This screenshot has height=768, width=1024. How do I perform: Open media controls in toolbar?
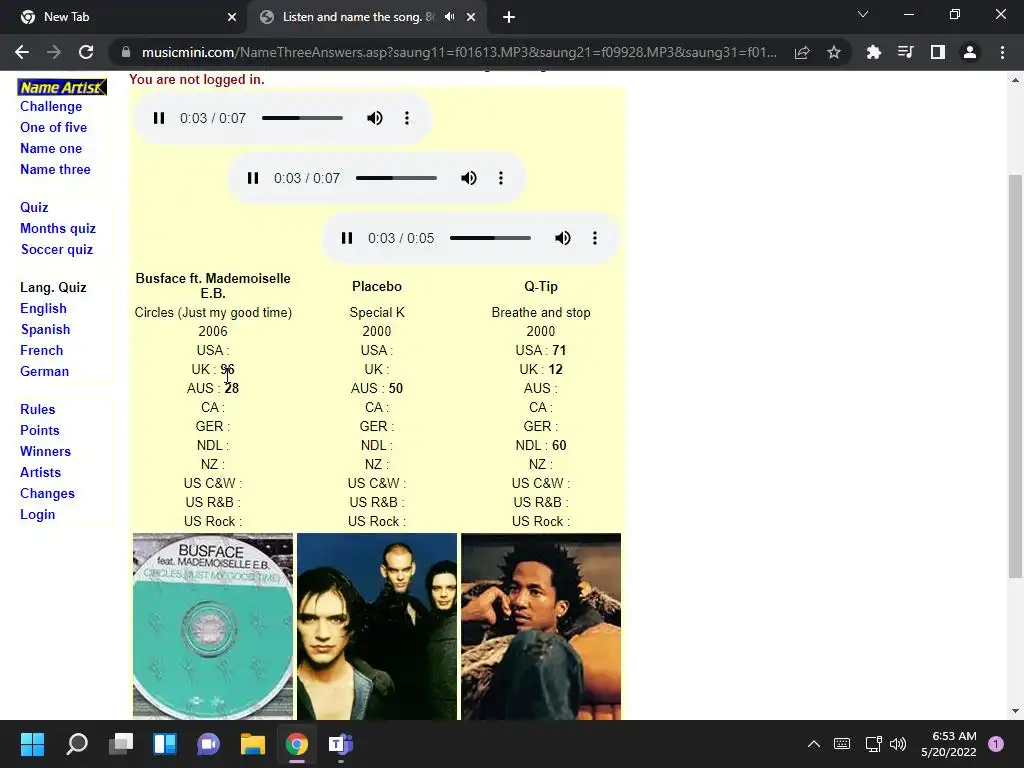pos(906,52)
